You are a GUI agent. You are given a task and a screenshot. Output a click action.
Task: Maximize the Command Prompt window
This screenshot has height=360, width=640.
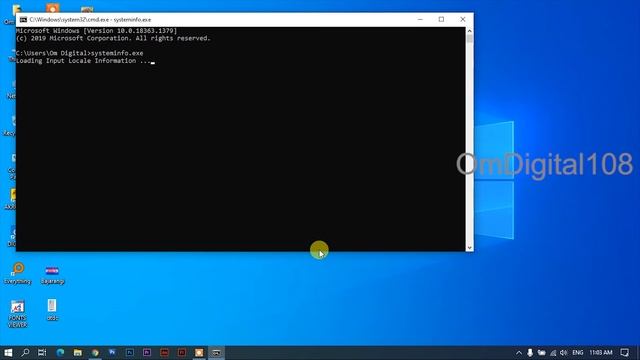point(441,20)
